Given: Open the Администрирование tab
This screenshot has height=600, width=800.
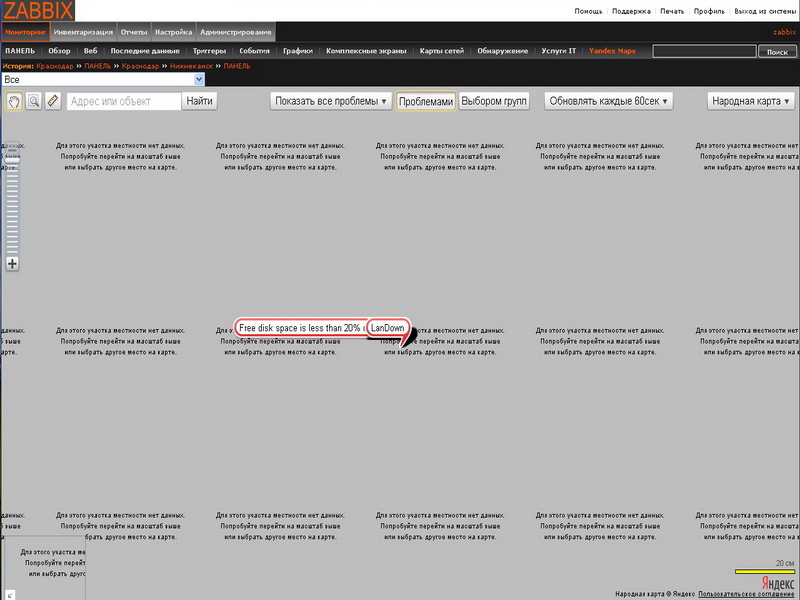Looking at the screenshot, I should 236,32.
